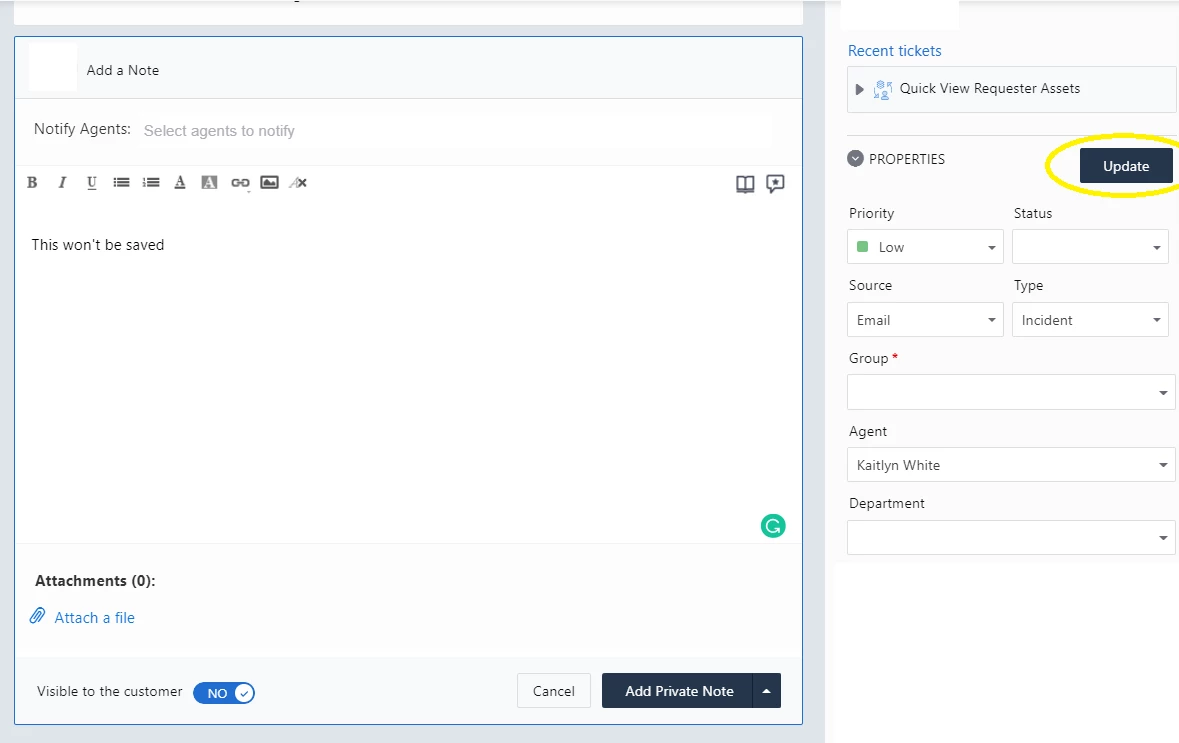Insert a hyperlink into the note
This screenshot has width=1179, height=743.
pos(240,183)
